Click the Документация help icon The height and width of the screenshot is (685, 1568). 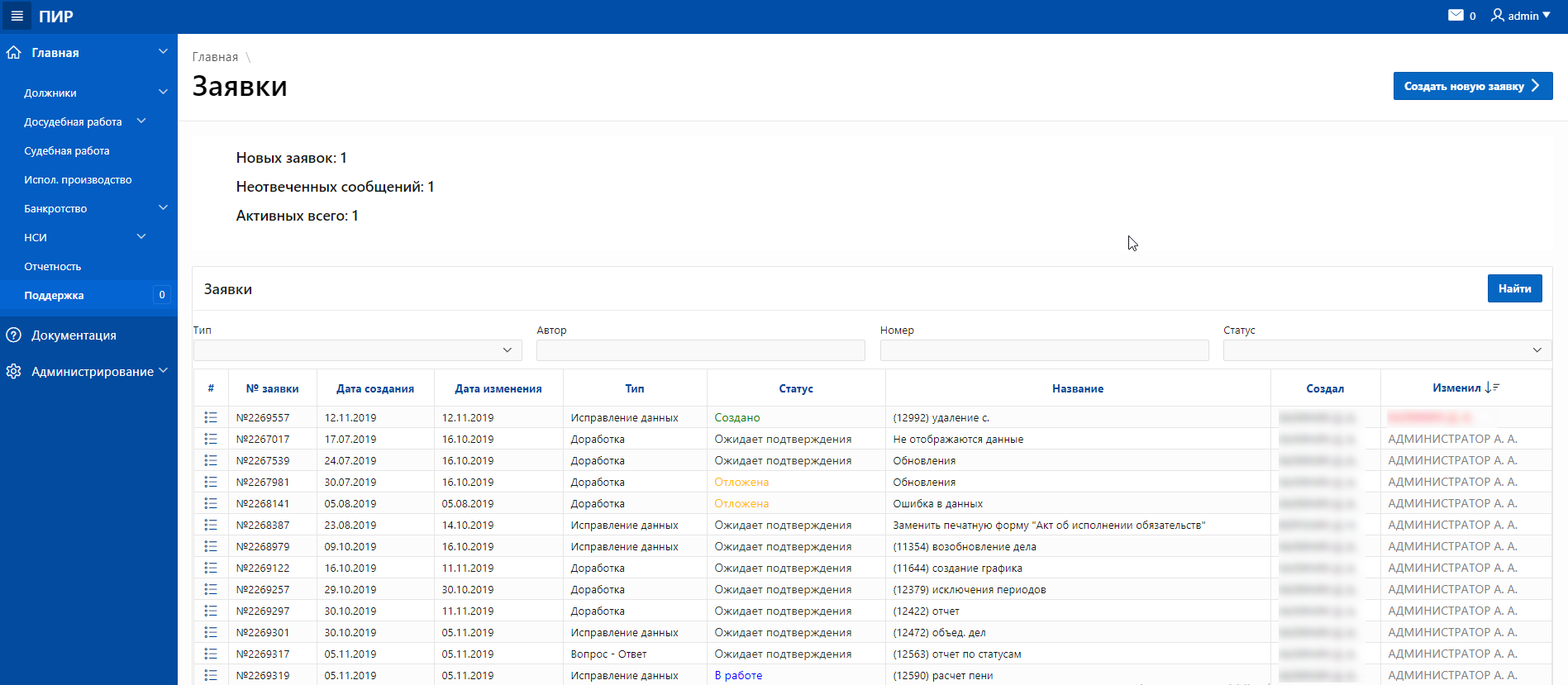[13, 335]
